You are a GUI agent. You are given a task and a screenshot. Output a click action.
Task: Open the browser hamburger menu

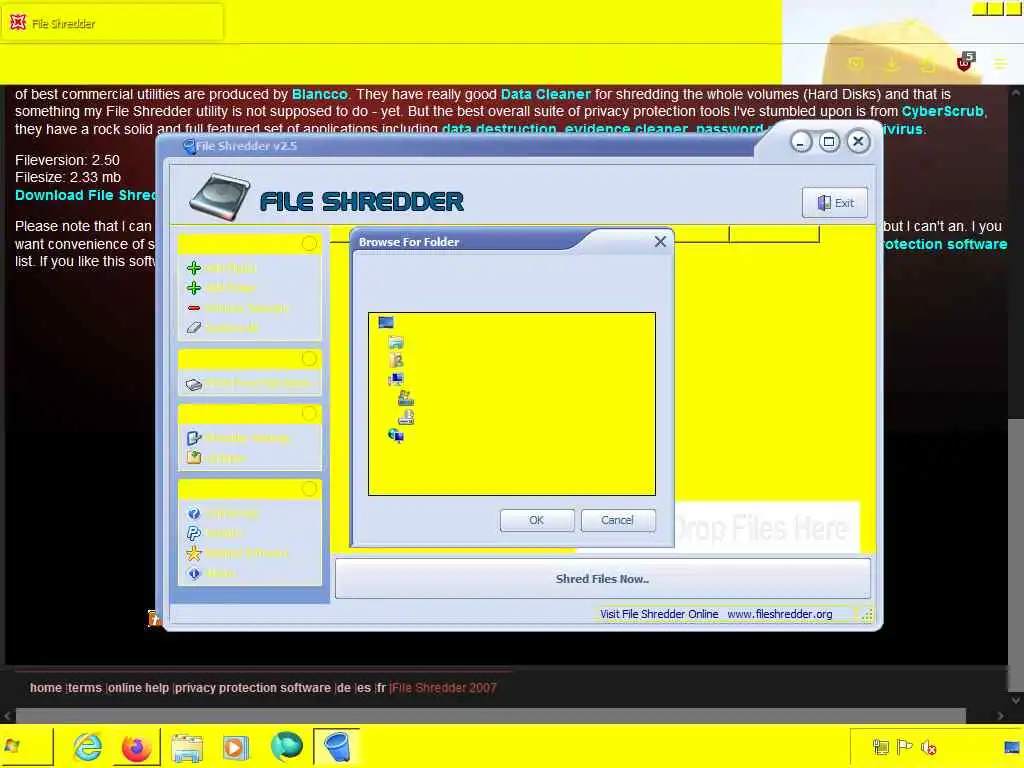click(1000, 63)
